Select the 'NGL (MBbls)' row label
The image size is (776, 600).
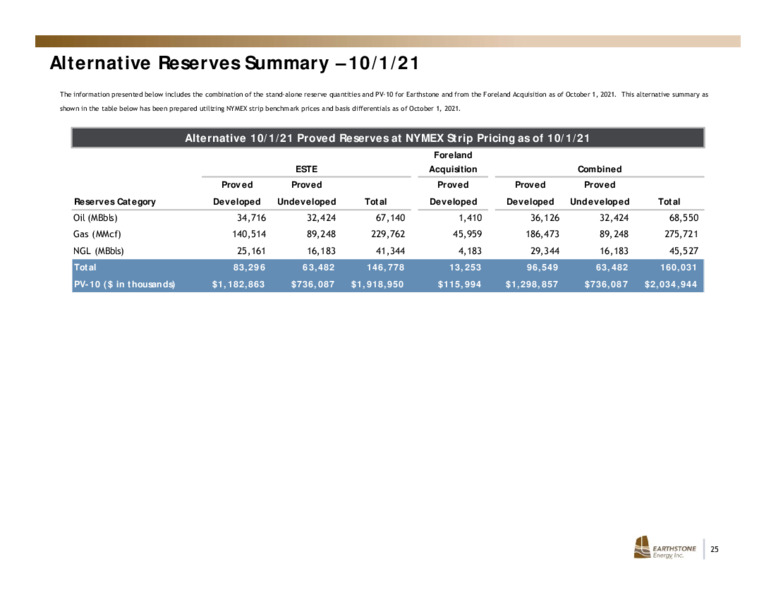click(x=98, y=250)
